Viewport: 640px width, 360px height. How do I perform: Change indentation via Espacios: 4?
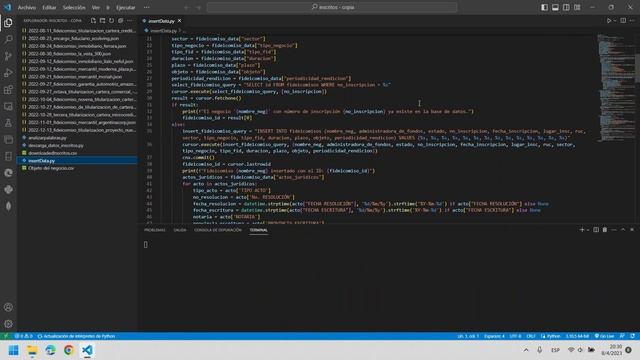[x=494, y=336]
